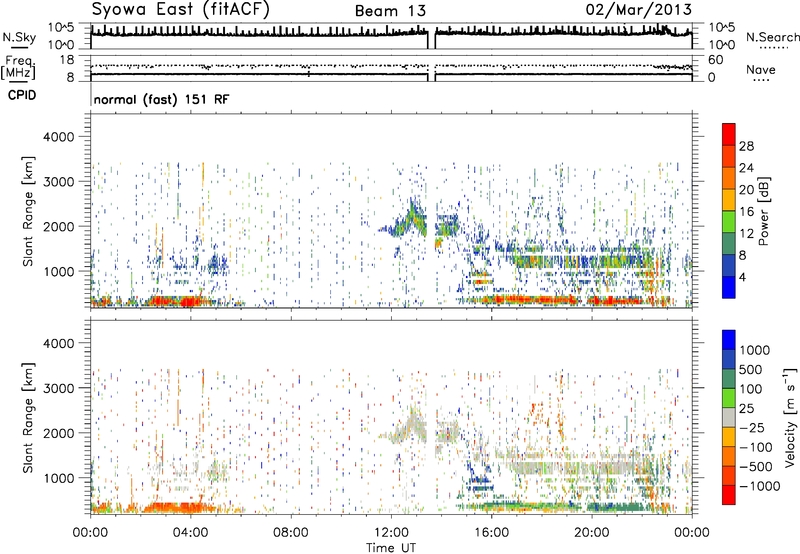Viewport: 800px width, 554px height.
Task: Click the '20:00' time tick label
Action: pos(591,533)
